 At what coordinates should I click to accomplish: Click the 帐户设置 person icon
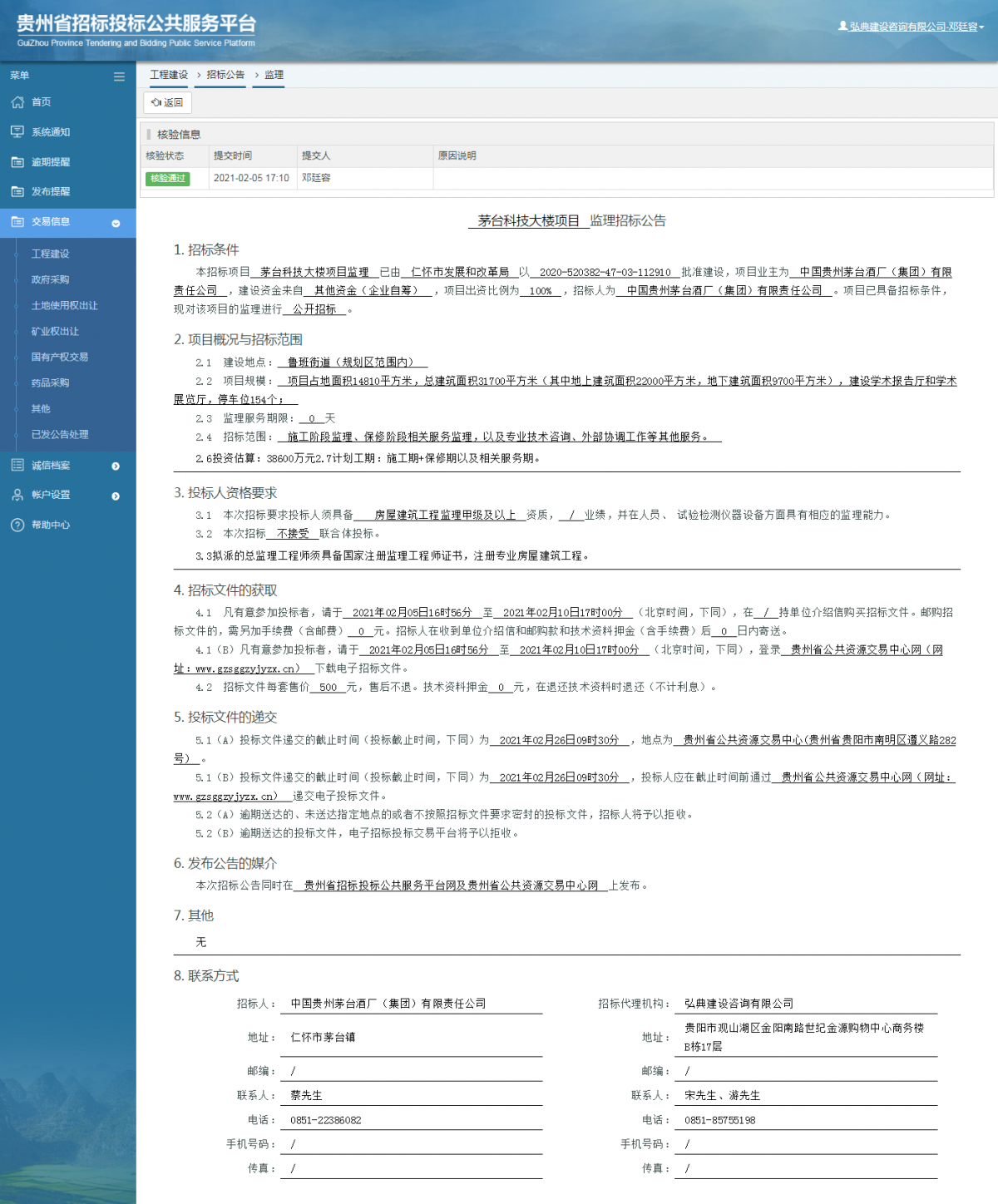coord(18,495)
